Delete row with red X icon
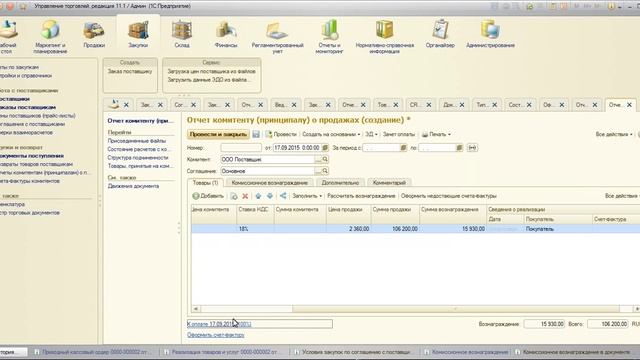This screenshot has height=360, width=640. pyautogui.click(x=245, y=196)
